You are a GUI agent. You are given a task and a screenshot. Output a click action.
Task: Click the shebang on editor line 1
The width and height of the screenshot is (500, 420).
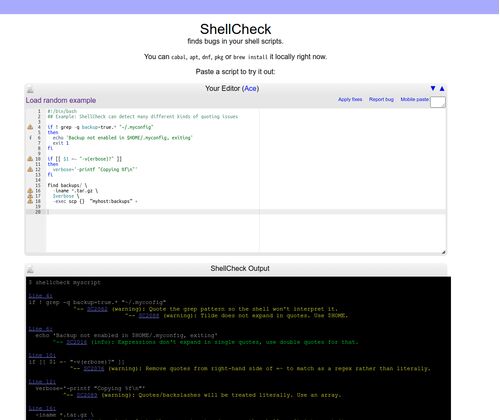click(x=62, y=111)
